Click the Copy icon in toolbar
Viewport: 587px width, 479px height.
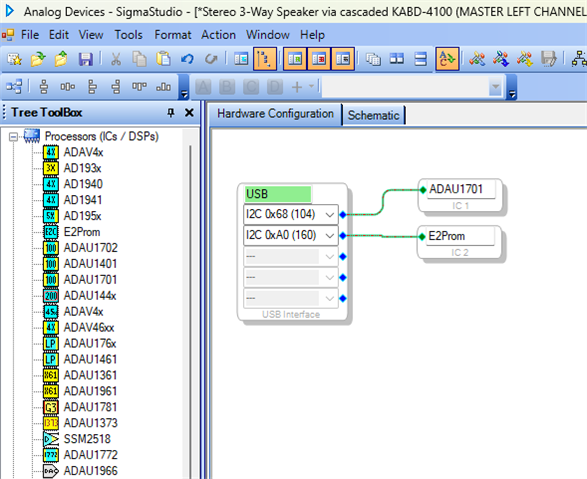coord(140,59)
